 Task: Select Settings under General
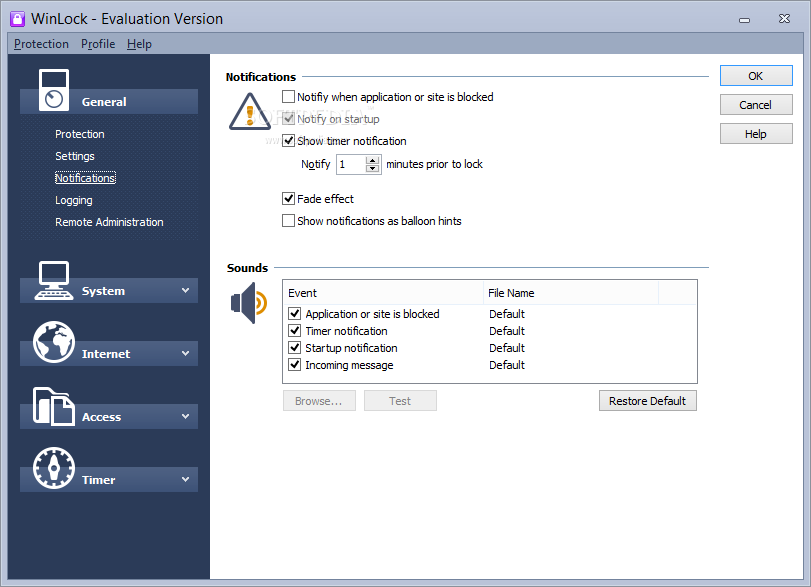75,156
